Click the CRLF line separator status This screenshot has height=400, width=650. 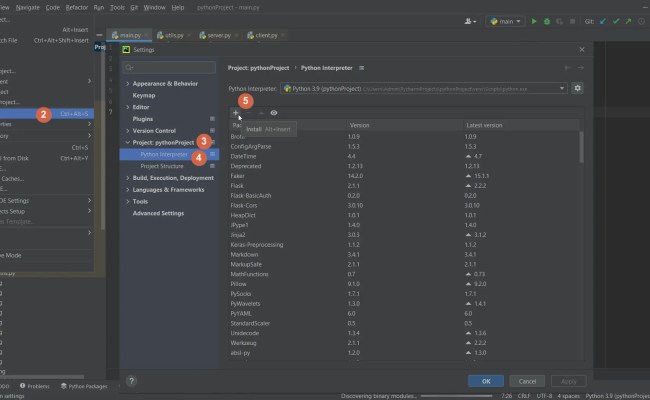[524, 396]
